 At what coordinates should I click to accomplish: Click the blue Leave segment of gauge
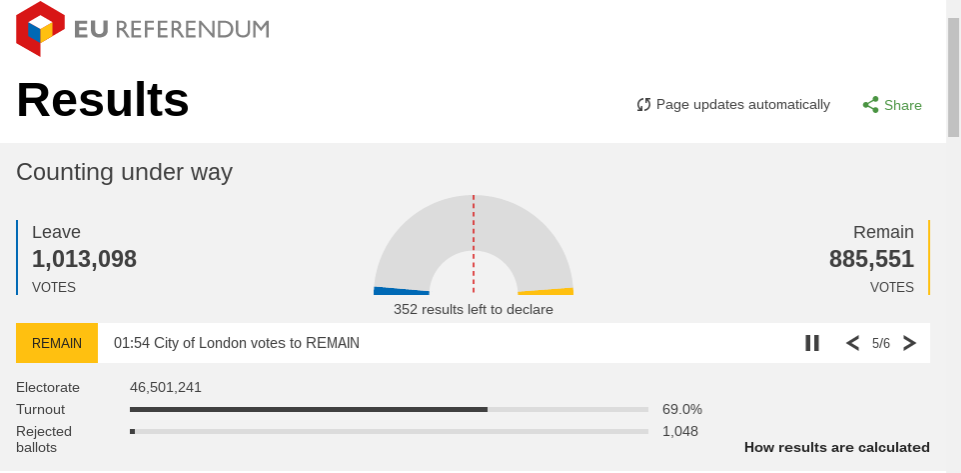click(x=401, y=291)
